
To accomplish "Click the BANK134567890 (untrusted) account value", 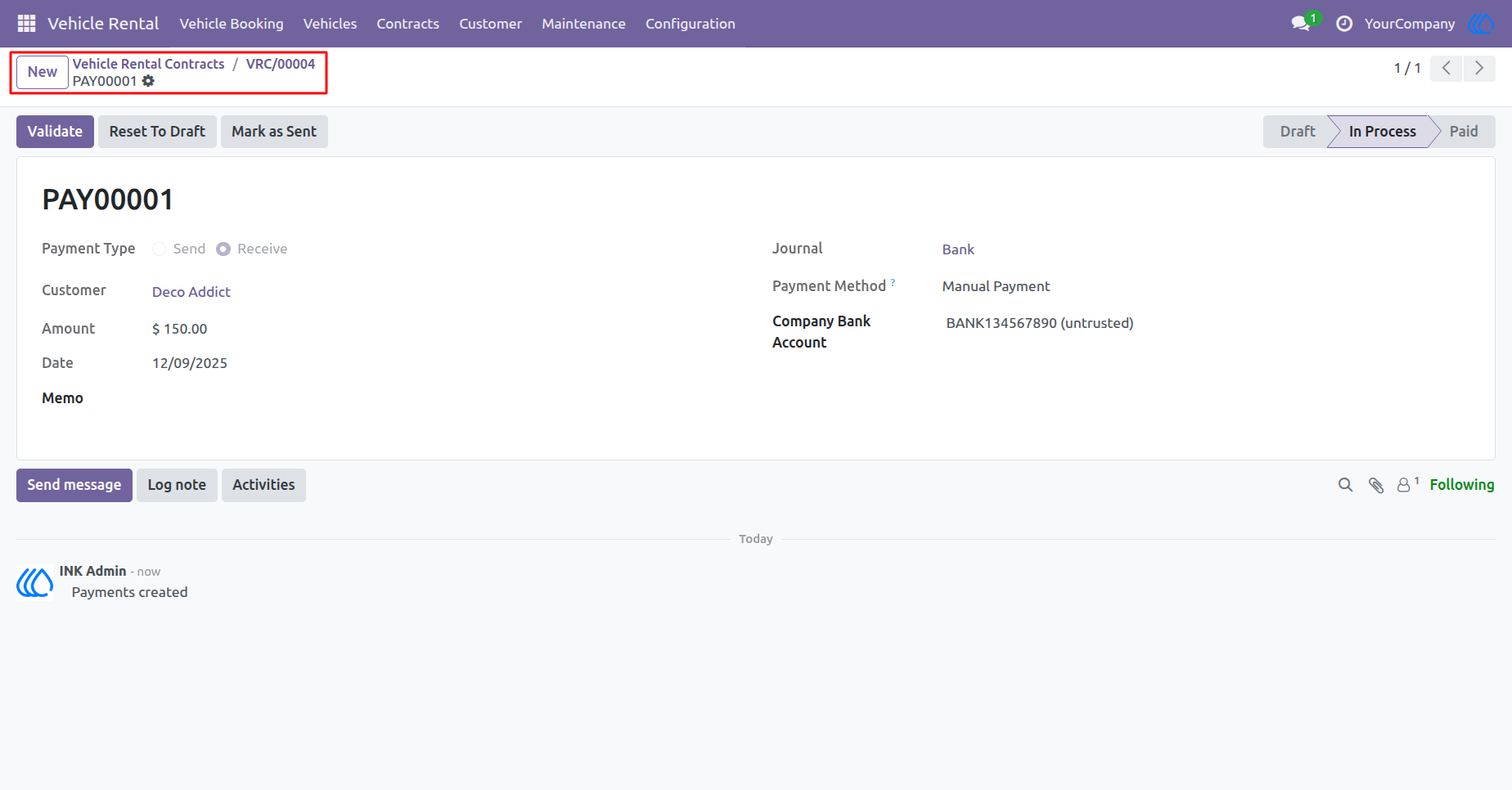I will (1040, 323).
